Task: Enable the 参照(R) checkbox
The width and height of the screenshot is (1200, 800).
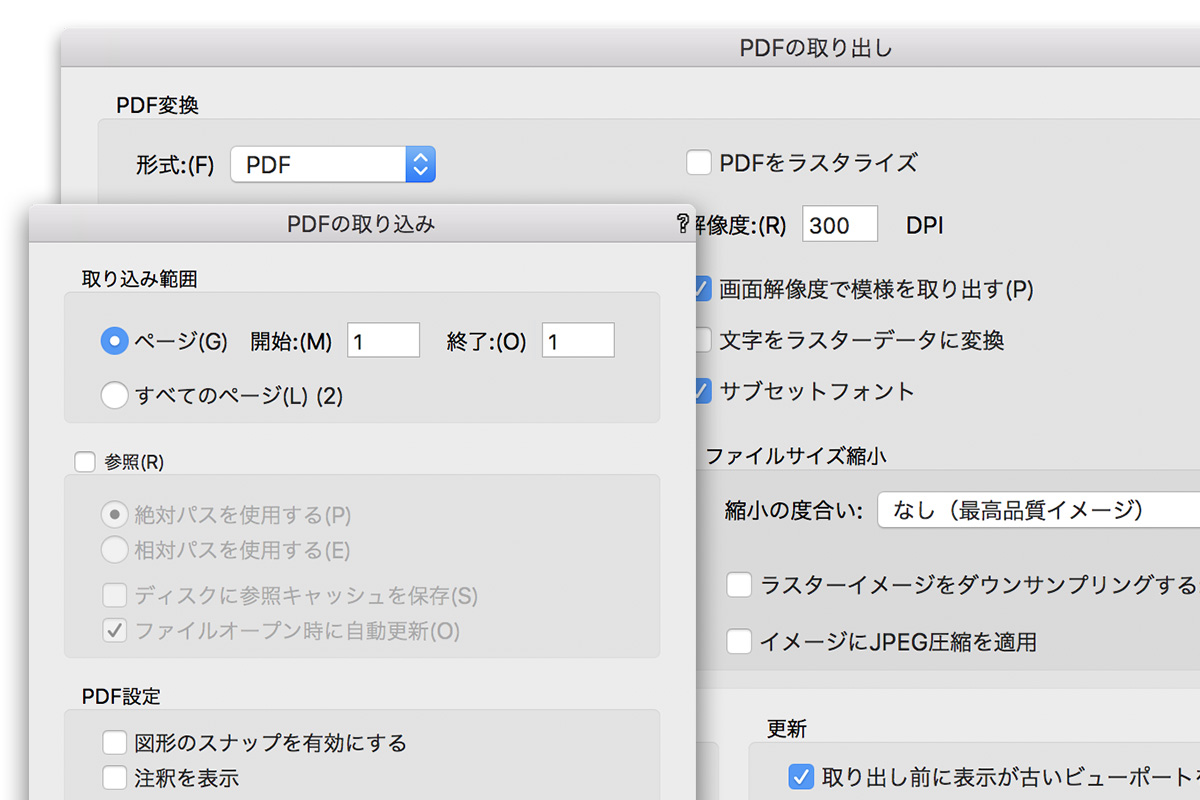Action: point(85,462)
